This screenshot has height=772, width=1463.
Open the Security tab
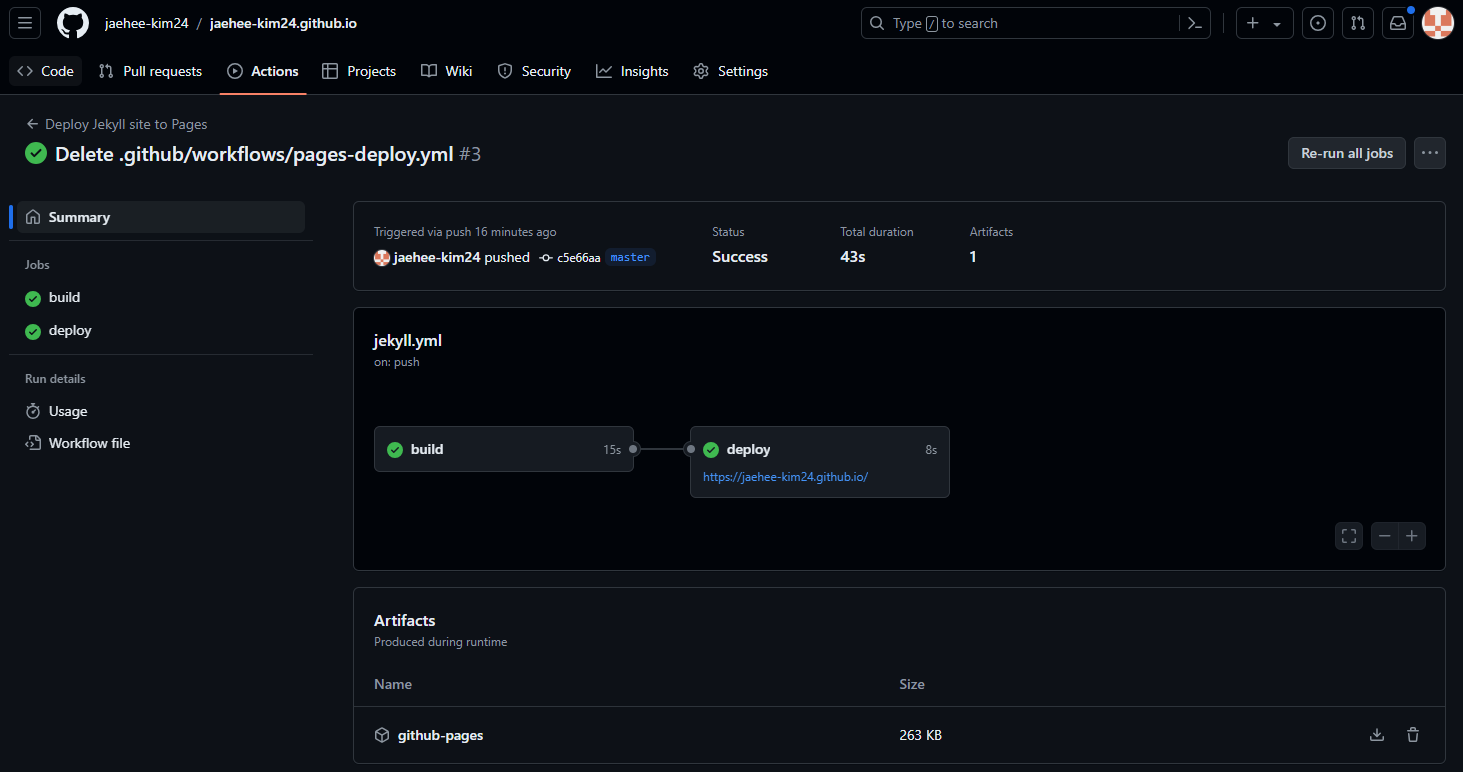(534, 71)
